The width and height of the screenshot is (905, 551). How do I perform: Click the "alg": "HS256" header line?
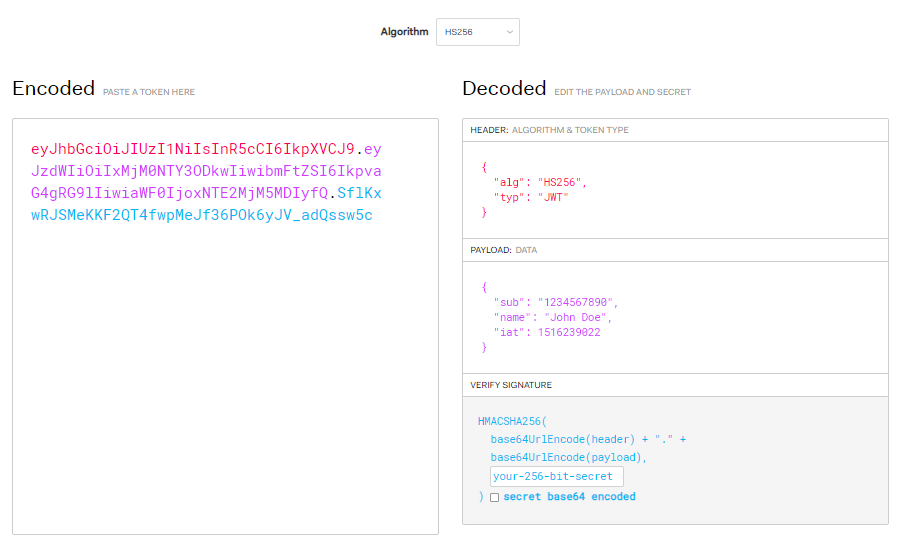[540, 182]
